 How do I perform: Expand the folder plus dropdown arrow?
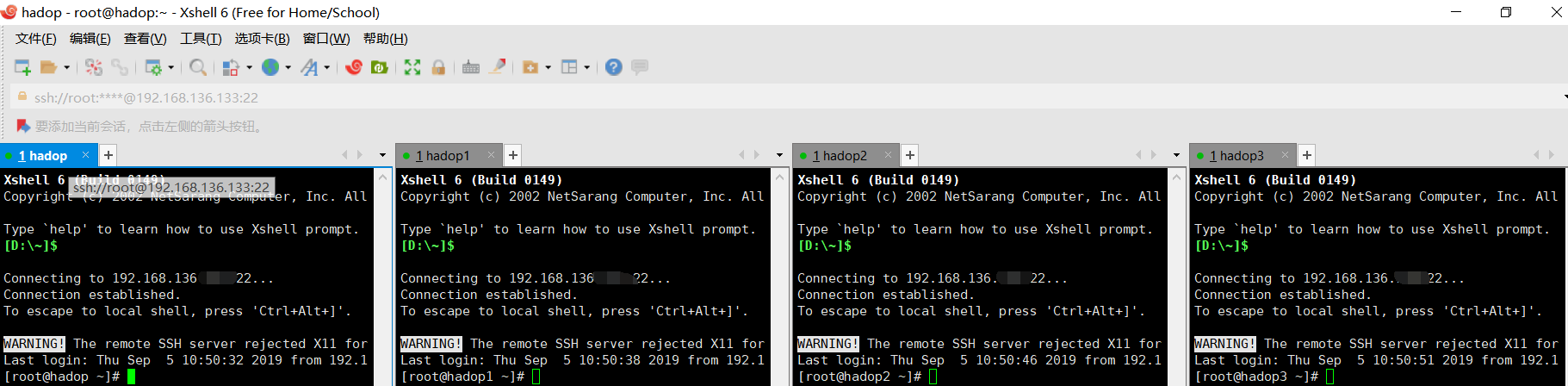click(548, 67)
